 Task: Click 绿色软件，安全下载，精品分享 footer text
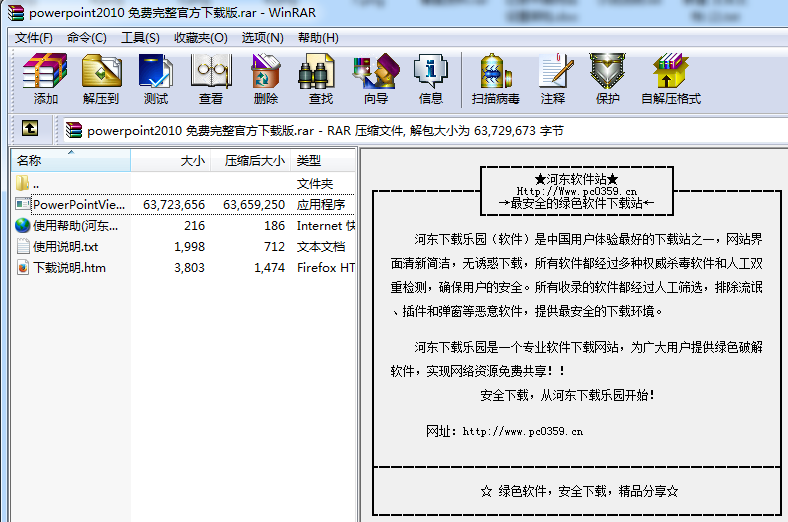pos(579,491)
